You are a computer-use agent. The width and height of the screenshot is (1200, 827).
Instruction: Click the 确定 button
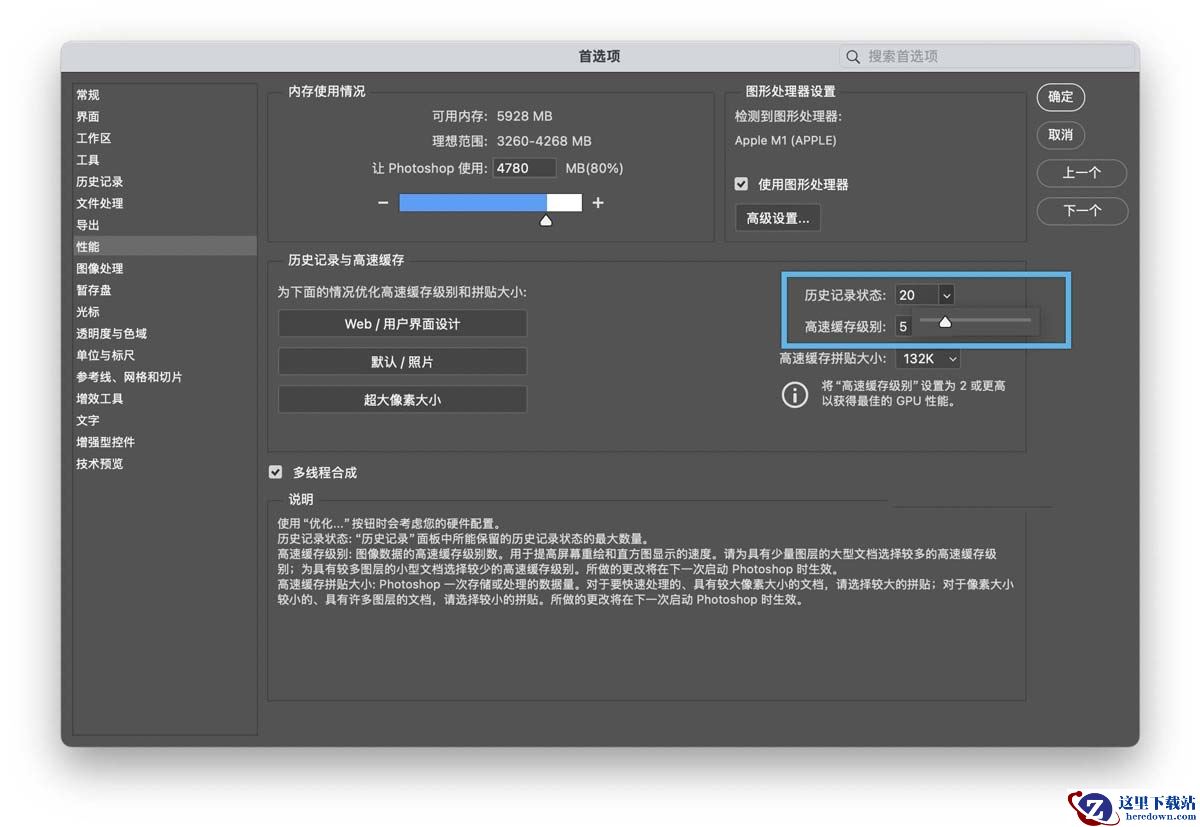[1061, 97]
